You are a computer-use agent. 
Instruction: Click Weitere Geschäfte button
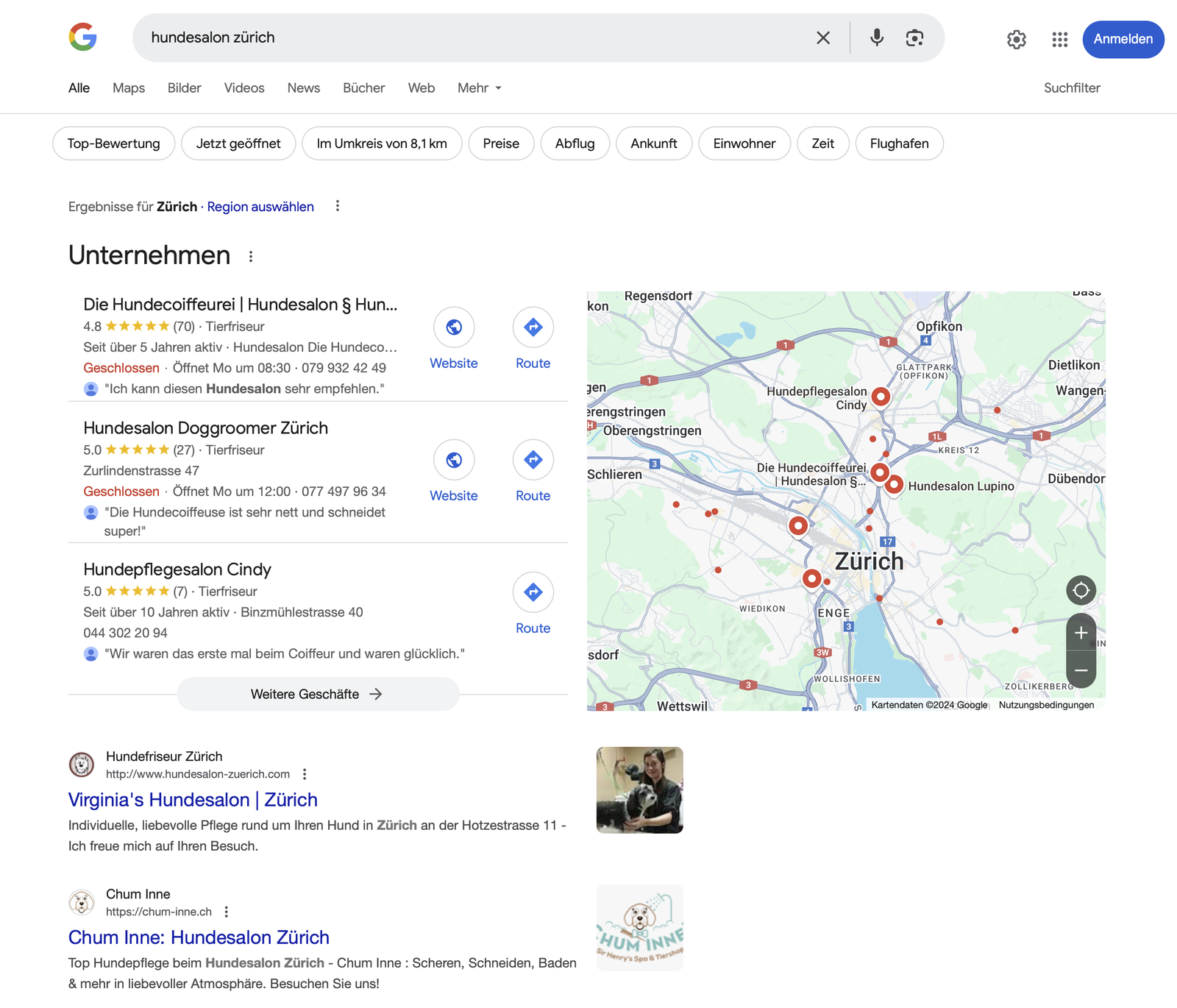tap(318, 694)
